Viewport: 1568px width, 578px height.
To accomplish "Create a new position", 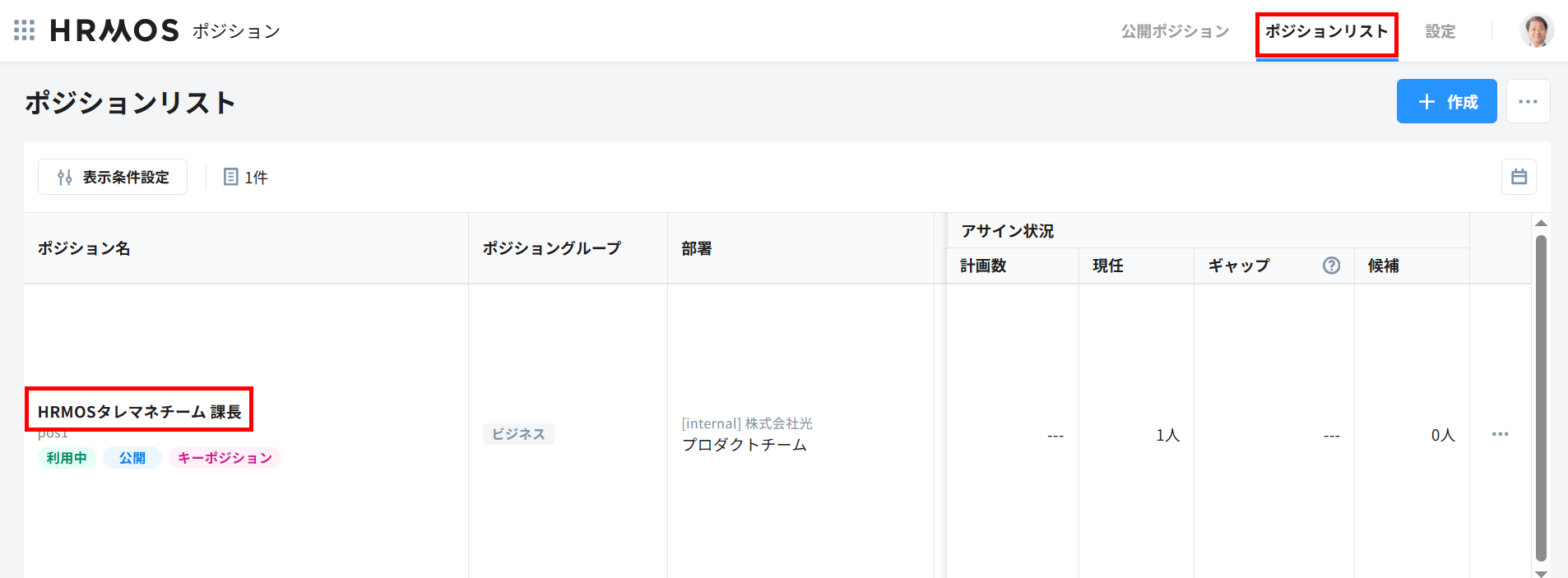I will [x=1446, y=101].
